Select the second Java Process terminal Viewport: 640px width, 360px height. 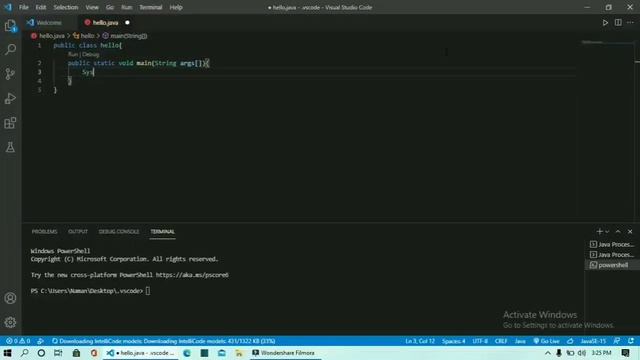[x=612, y=255]
